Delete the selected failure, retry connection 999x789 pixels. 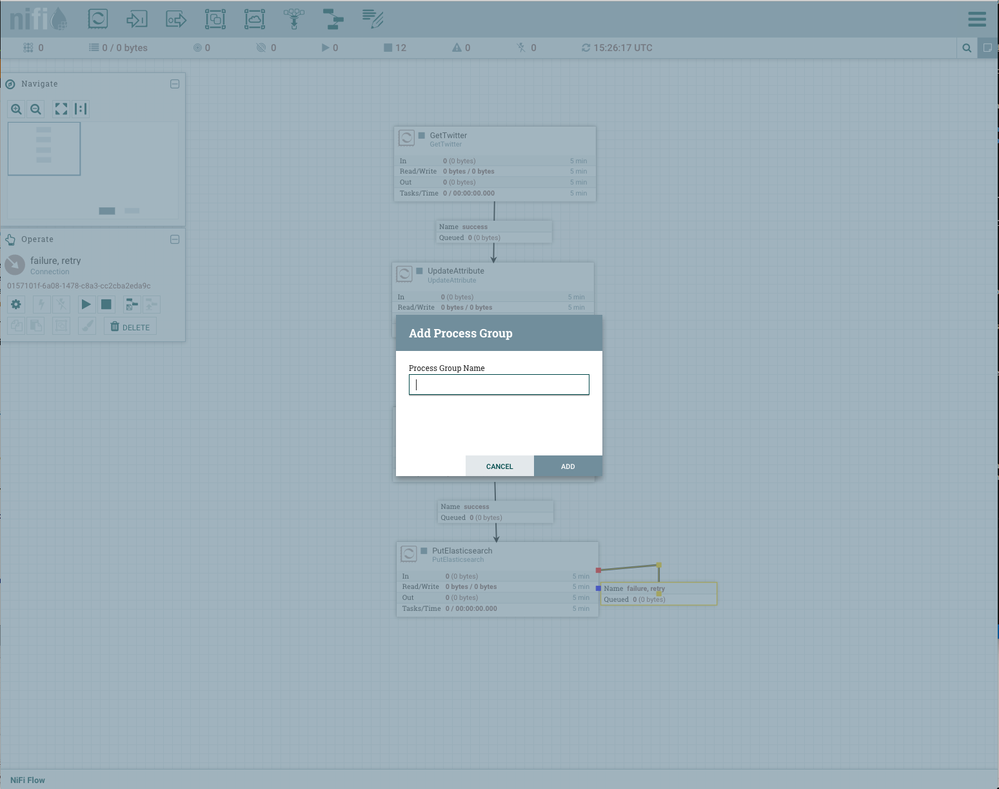pos(129,326)
